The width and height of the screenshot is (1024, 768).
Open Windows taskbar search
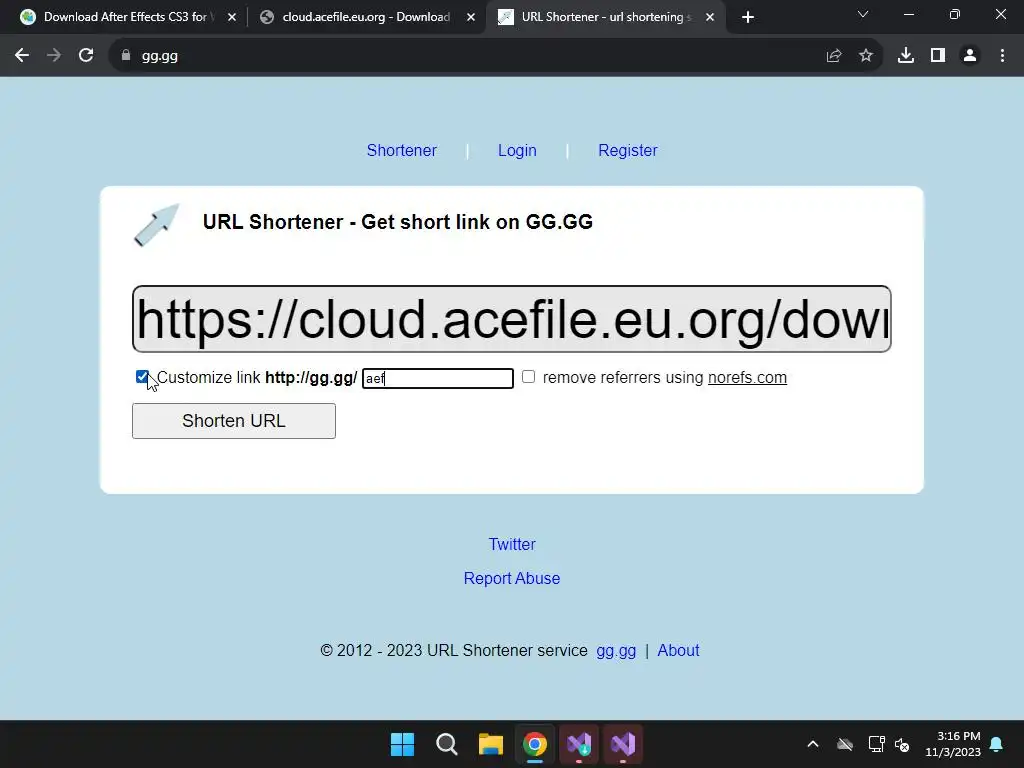[x=447, y=744]
